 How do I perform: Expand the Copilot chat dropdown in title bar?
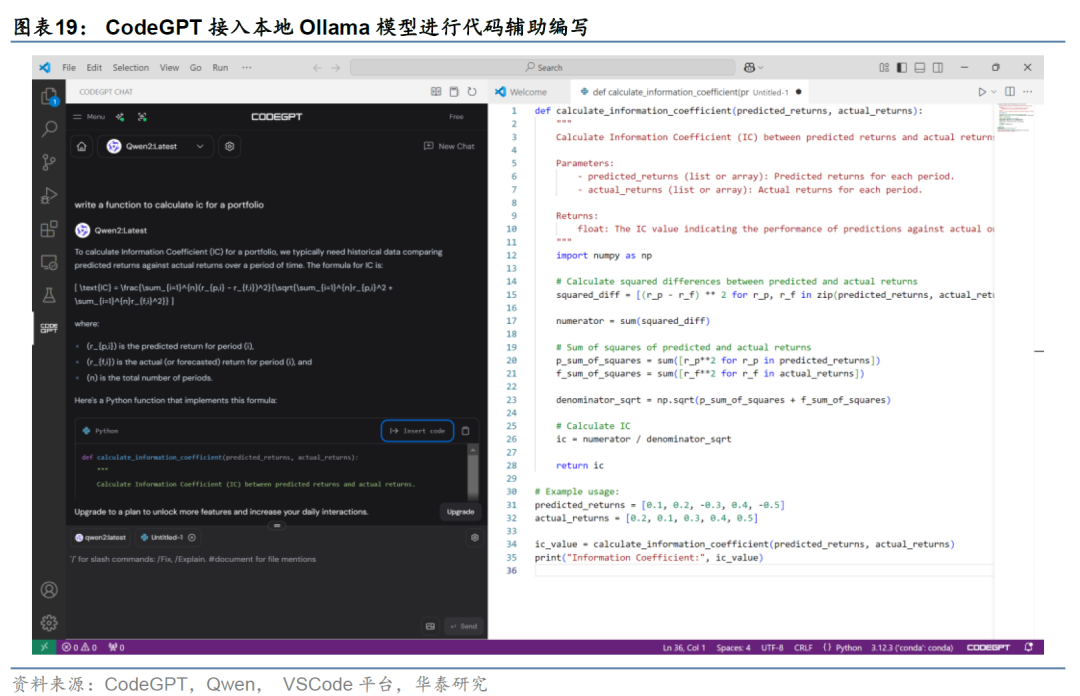[761, 68]
